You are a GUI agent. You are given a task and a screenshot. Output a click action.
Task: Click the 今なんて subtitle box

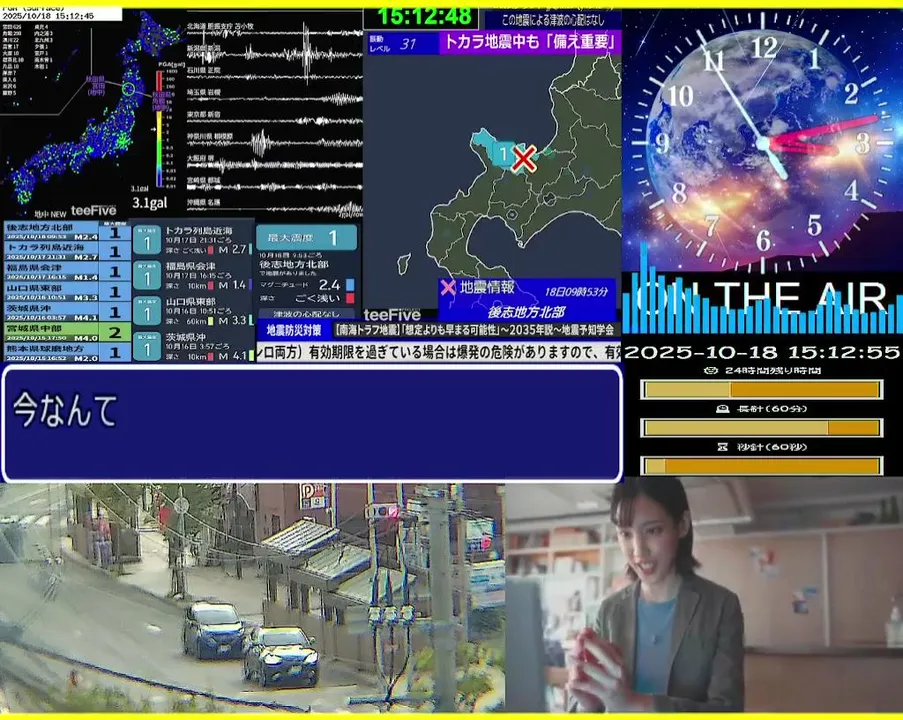(x=312, y=423)
